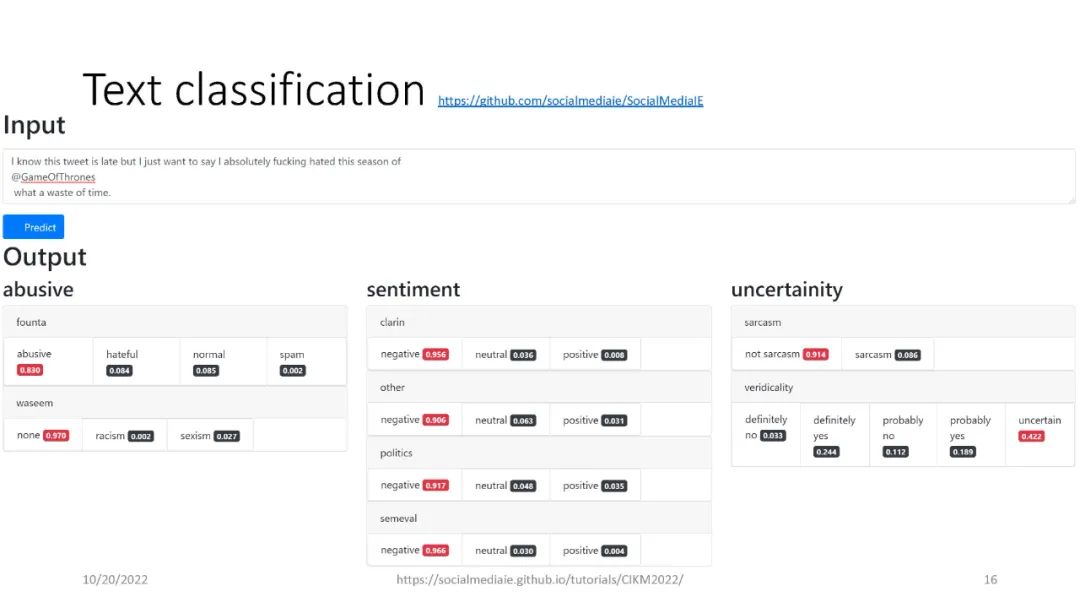Select the uncertain 0.422 badge
Viewport: 1080px width, 608px height.
pos(1031,436)
